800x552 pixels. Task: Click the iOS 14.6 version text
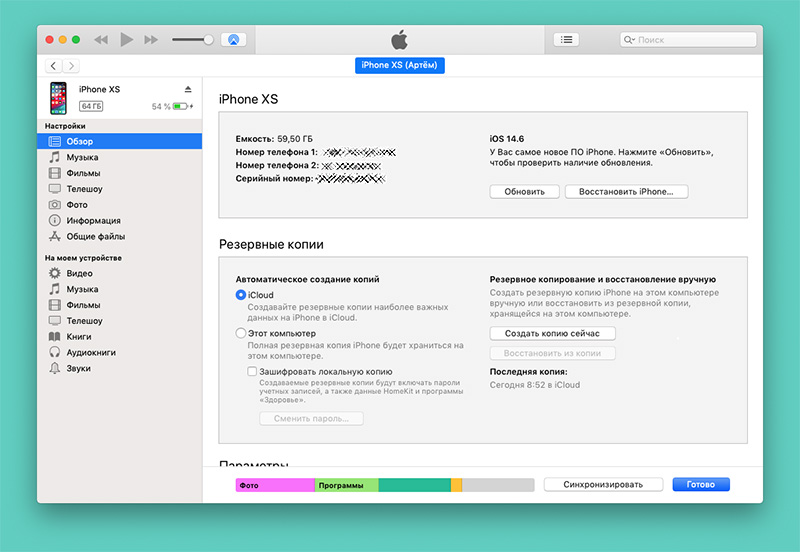[507, 139]
